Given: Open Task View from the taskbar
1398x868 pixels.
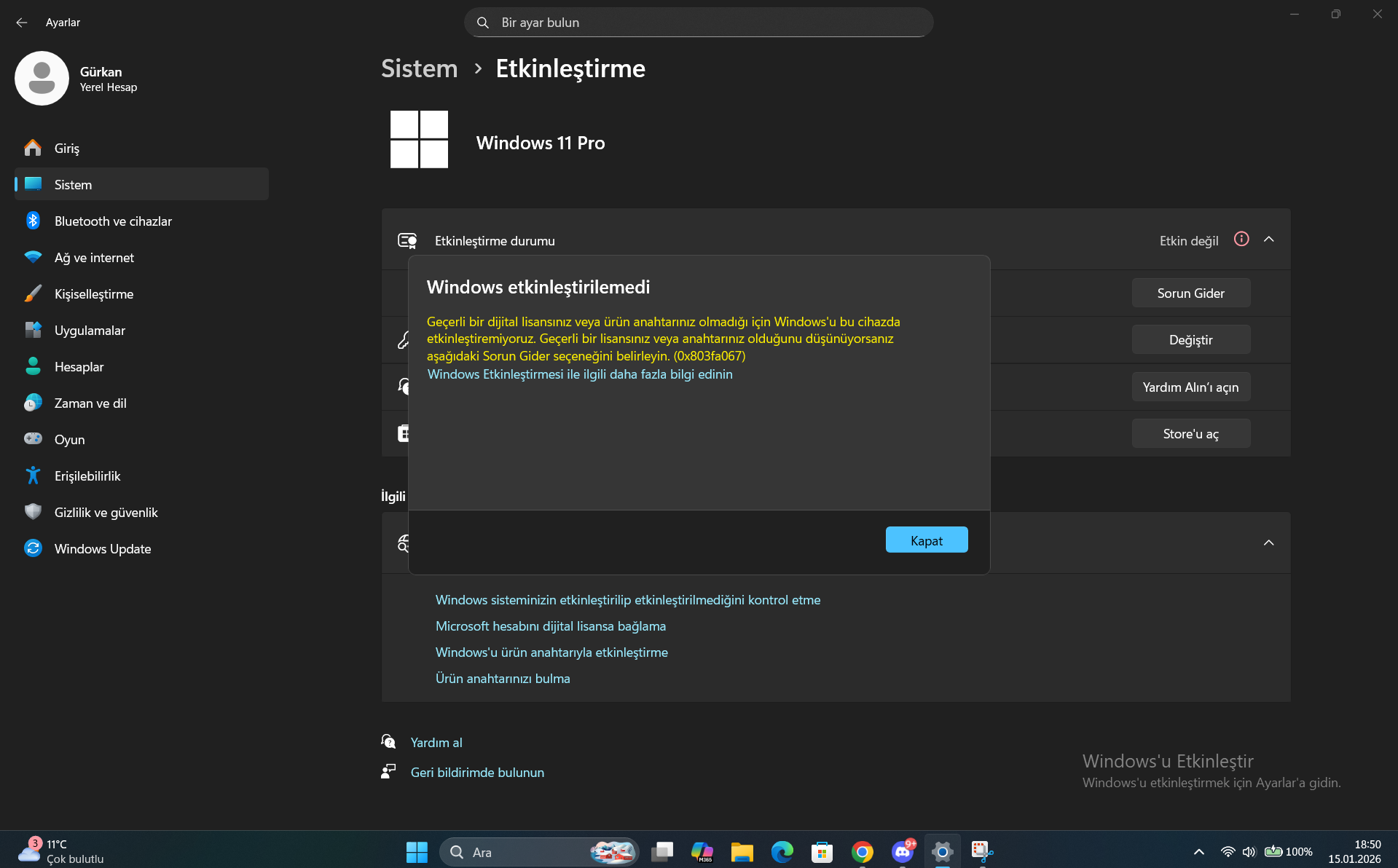Looking at the screenshot, I should click(662, 852).
